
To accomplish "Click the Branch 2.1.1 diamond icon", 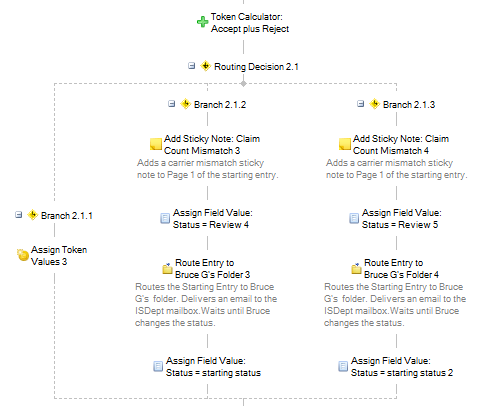I will pyautogui.click(x=32, y=215).
